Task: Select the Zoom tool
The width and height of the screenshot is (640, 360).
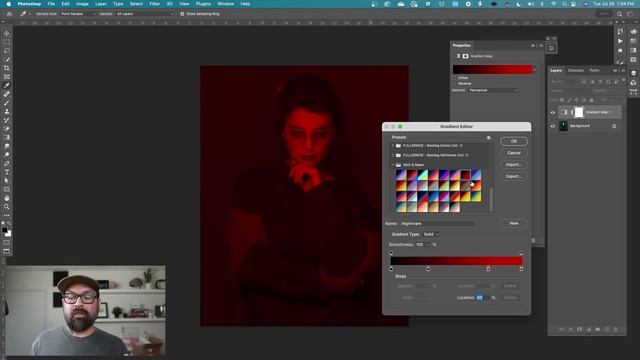Action: click(x=7, y=207)
